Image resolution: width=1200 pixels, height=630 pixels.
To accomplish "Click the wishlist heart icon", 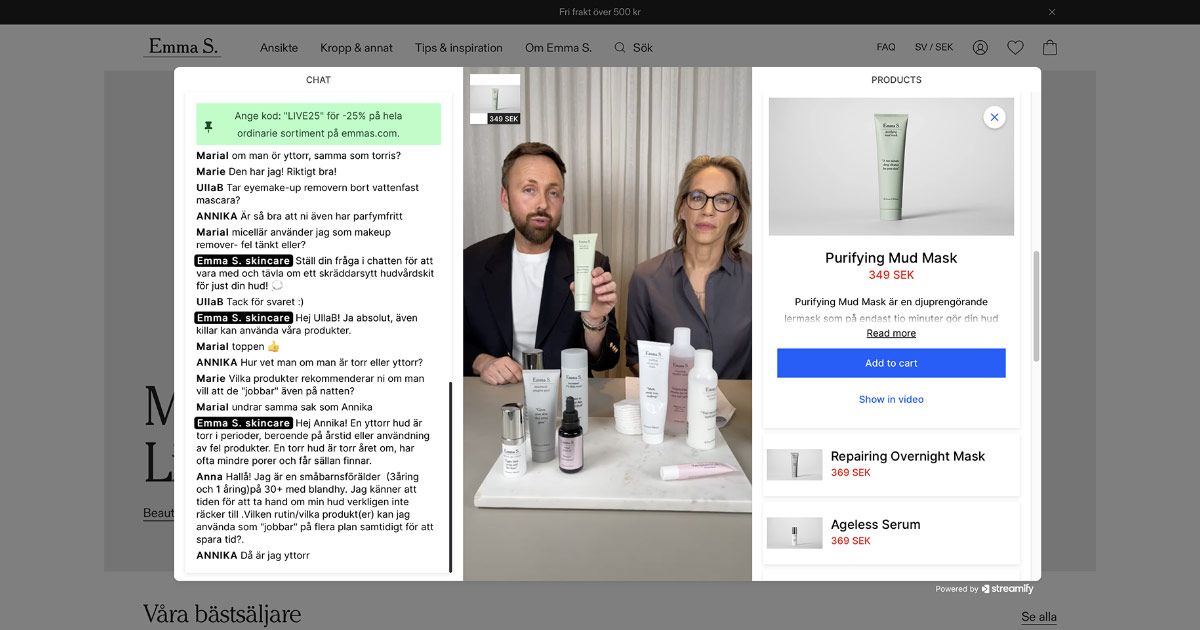I will point(1015,47).
